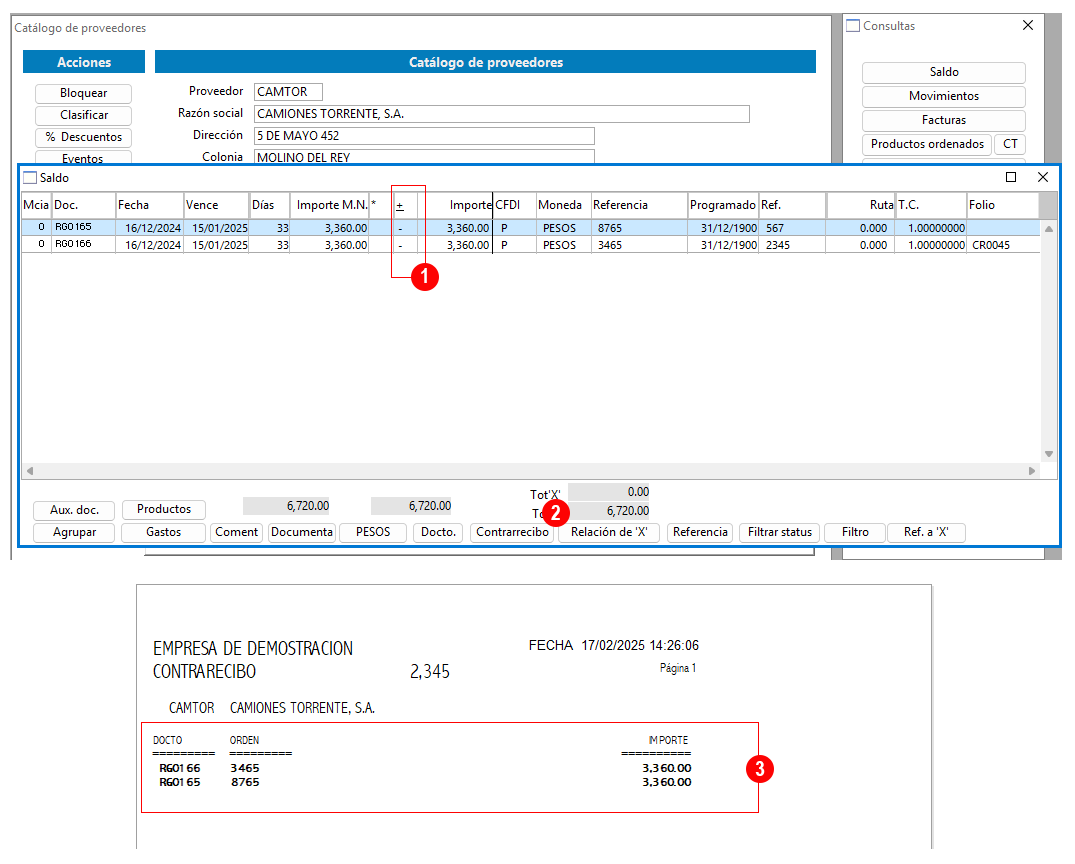The height and width of the screenshot is (864, 1075).
Task: Maximize the Saldo window
Action: 1011,178
